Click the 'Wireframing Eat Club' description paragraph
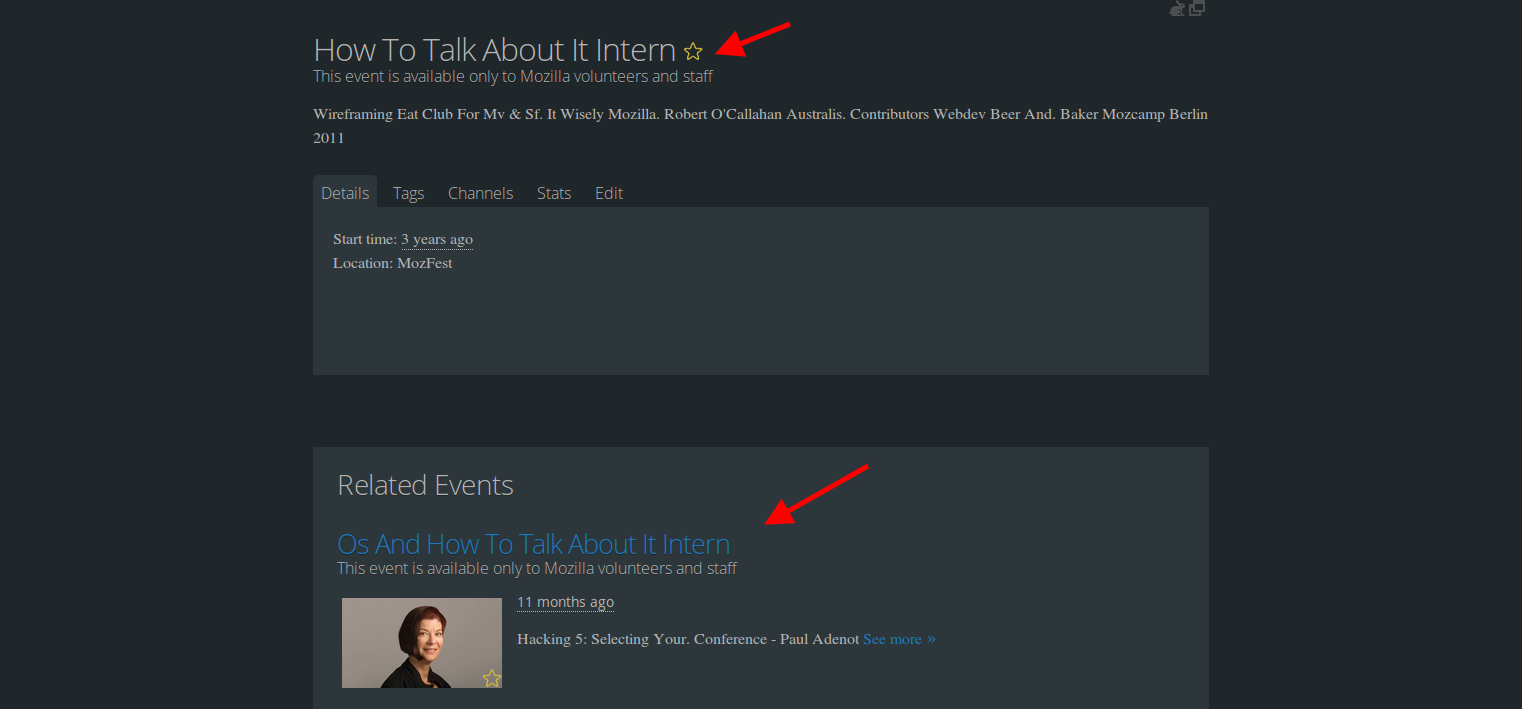 pos(760,126)
